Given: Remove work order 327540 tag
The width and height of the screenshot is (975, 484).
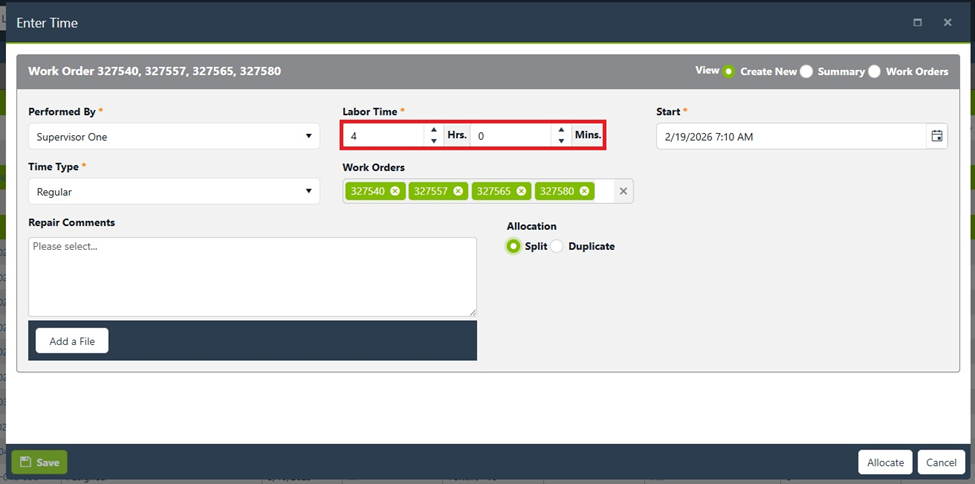Looking at the screenshot, I should tap(395, 191).
